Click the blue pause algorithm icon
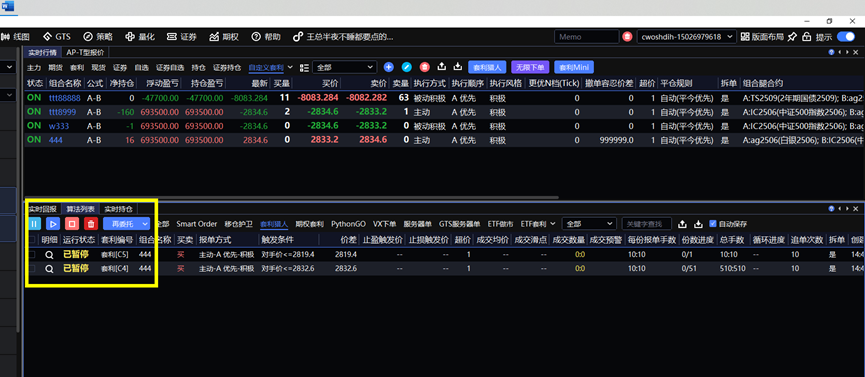This screenshot has height=377, width=865. point(34,224)
